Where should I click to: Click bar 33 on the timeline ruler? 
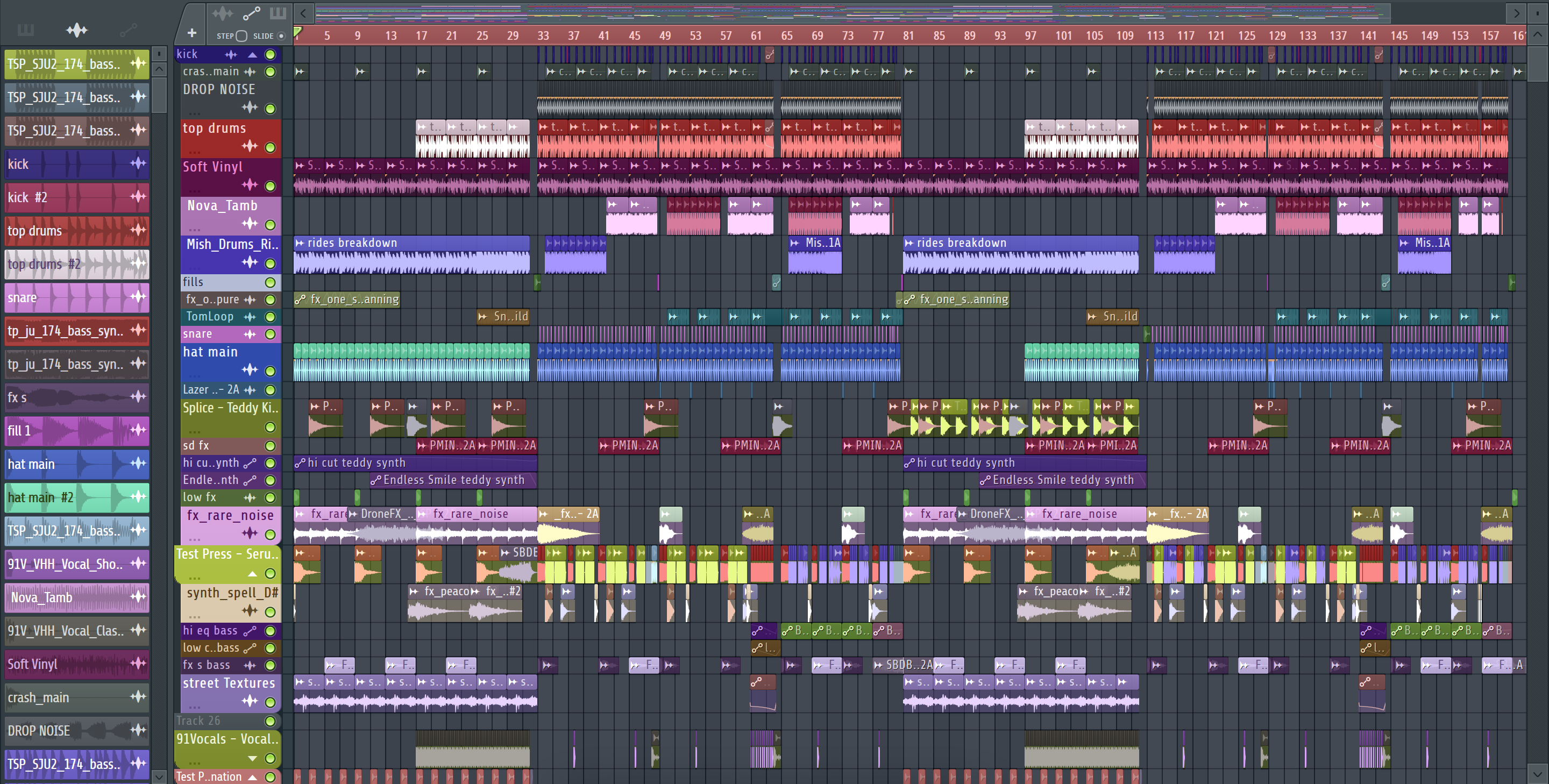[x=543, y=36]
